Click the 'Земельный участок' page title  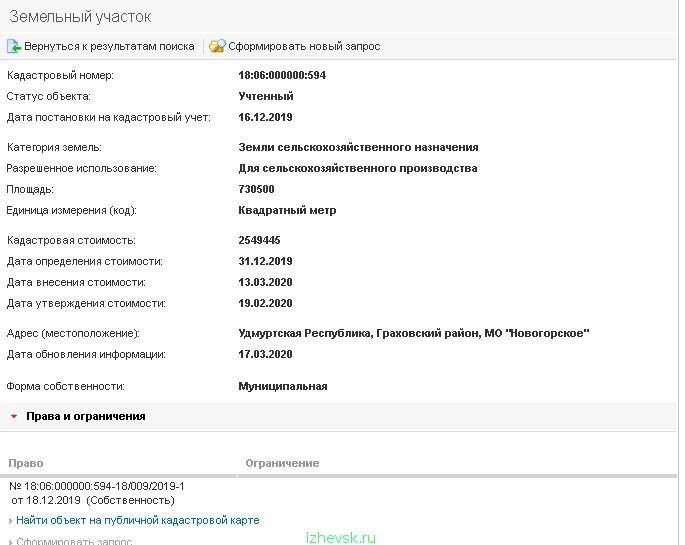pos(80,17)
